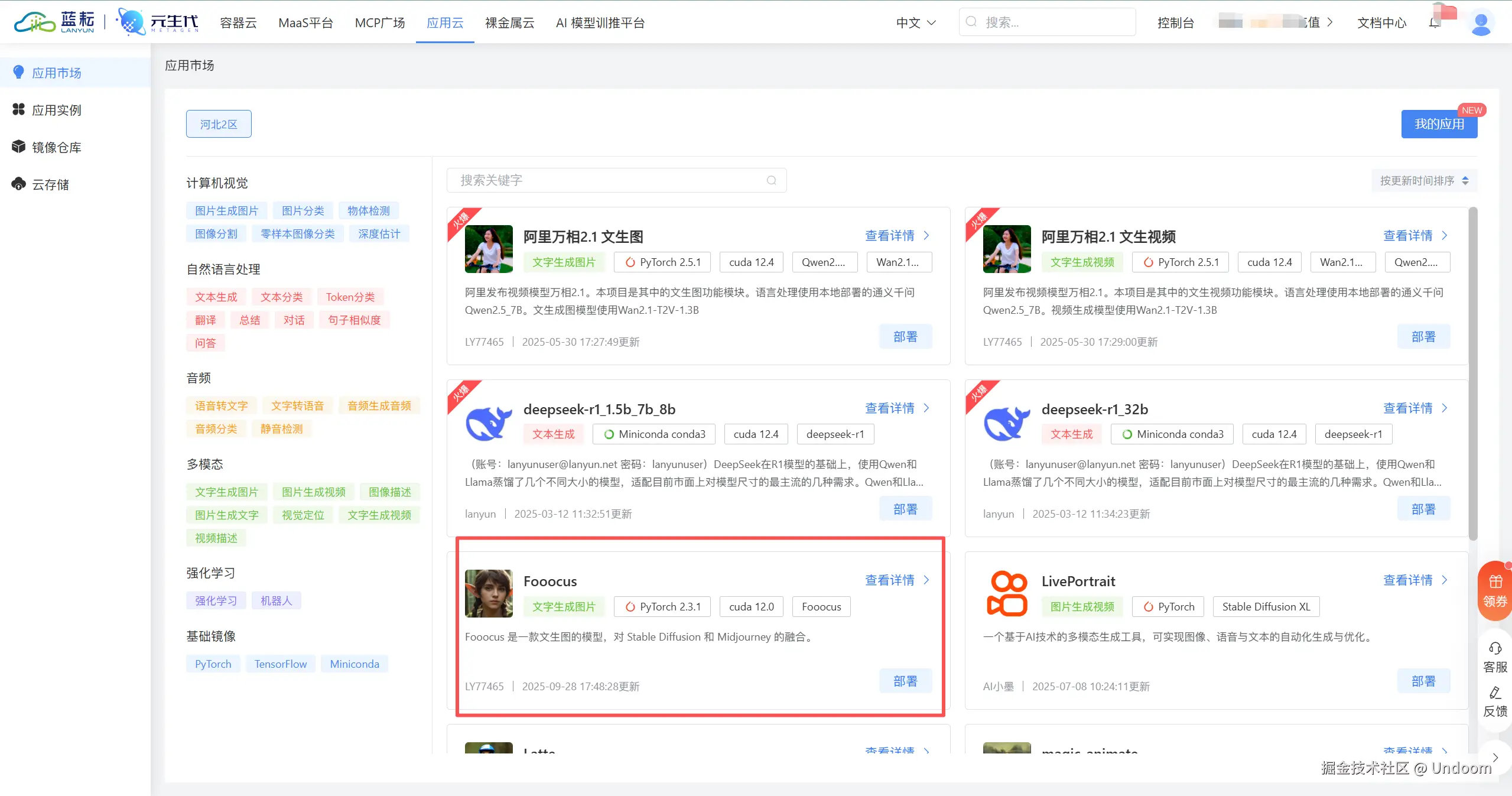The image size is (1512, 796).
Task: Click the LivePortrait app logo
Action: point(1006,593)
